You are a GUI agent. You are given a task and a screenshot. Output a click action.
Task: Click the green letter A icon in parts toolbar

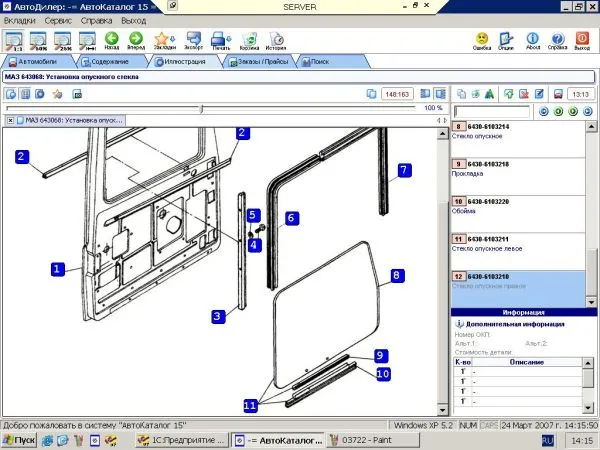(x=489, y=94)
